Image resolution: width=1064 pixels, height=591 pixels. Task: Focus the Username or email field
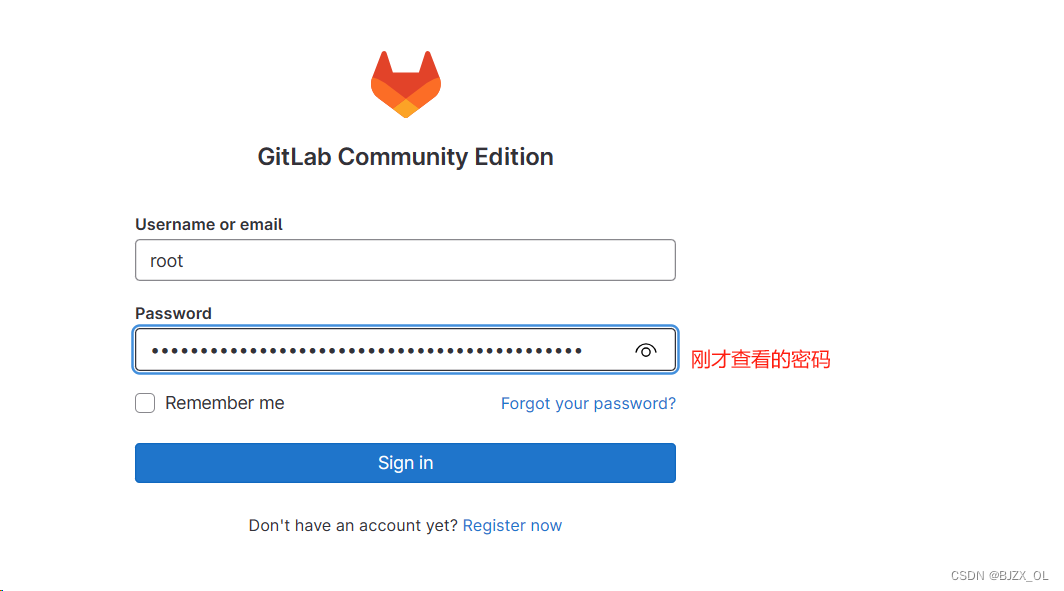pyautogui.click(x=405, y=260)
